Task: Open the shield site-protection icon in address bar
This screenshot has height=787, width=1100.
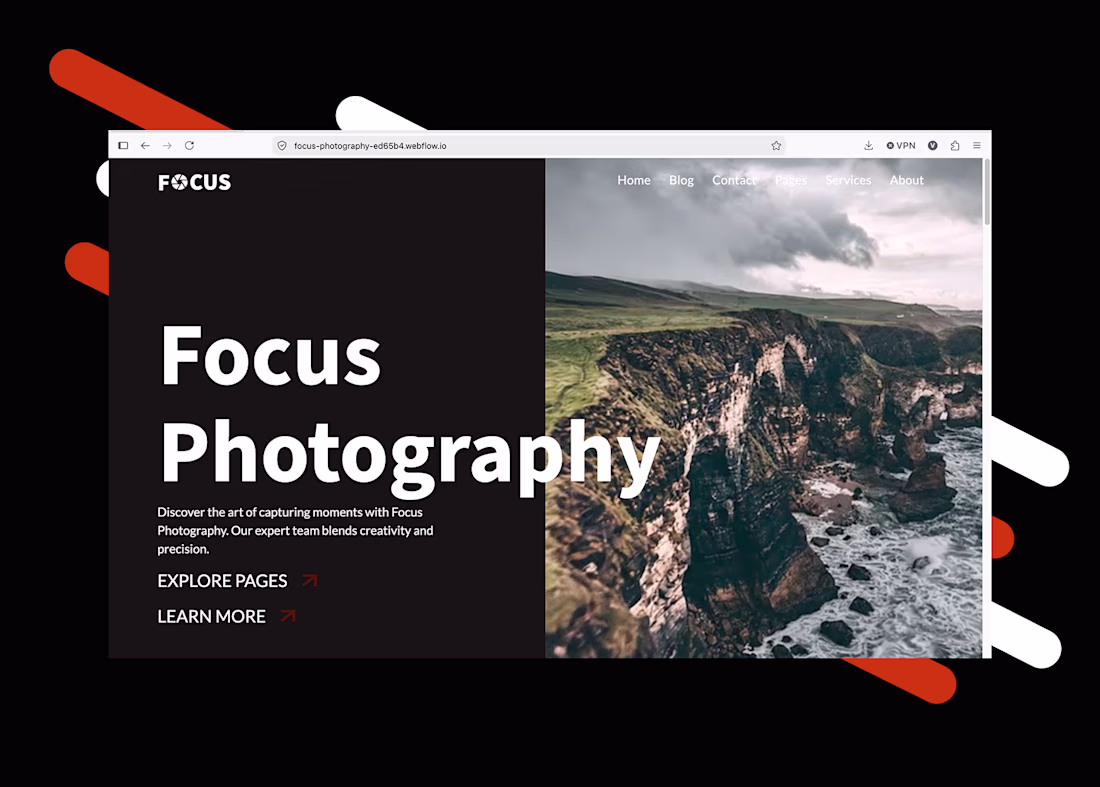Action: 282,146
